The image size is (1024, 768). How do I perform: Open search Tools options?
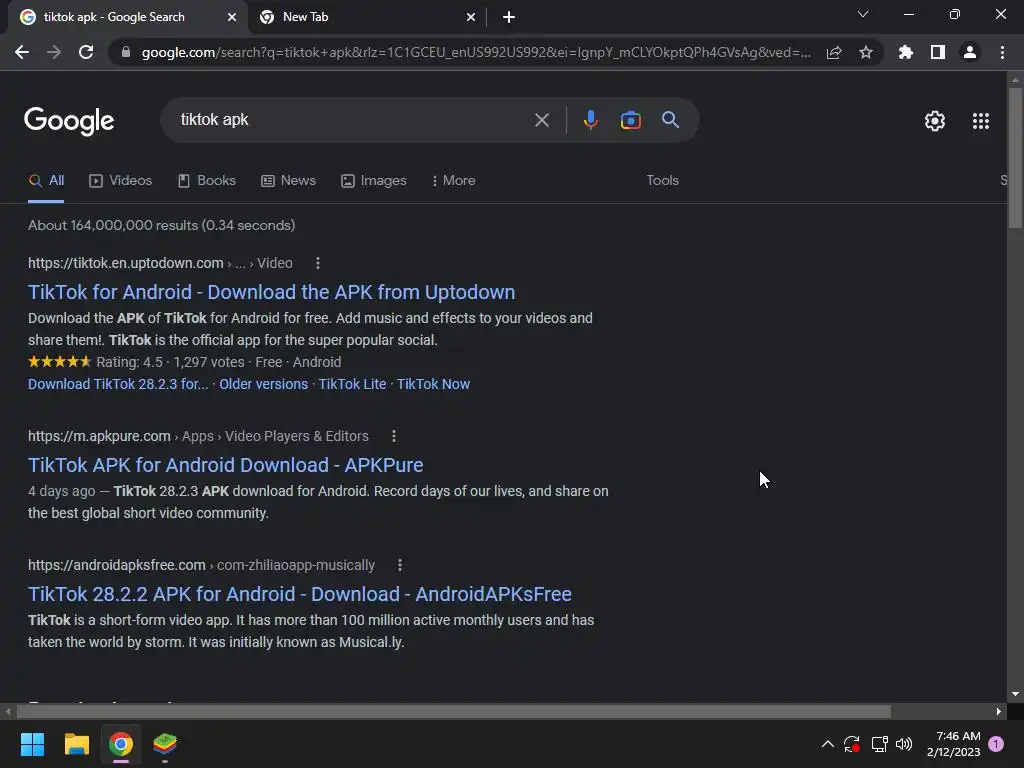pos(662,181)
